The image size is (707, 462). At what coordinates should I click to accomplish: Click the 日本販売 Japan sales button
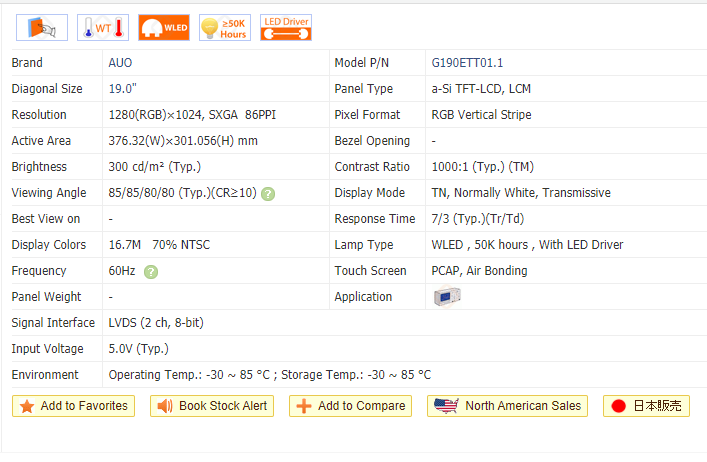point(646,406)
